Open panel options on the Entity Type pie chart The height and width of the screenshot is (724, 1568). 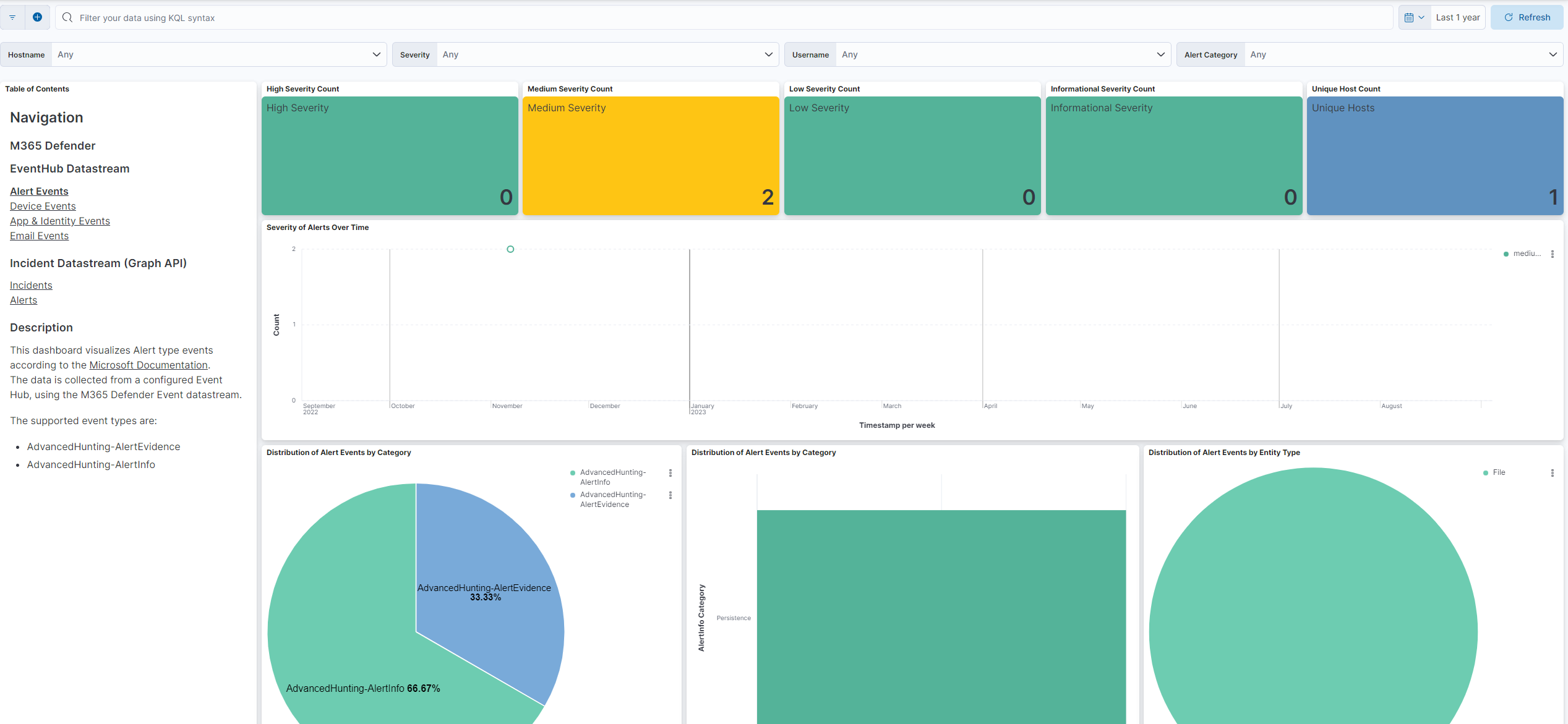tap(1553, 472)
